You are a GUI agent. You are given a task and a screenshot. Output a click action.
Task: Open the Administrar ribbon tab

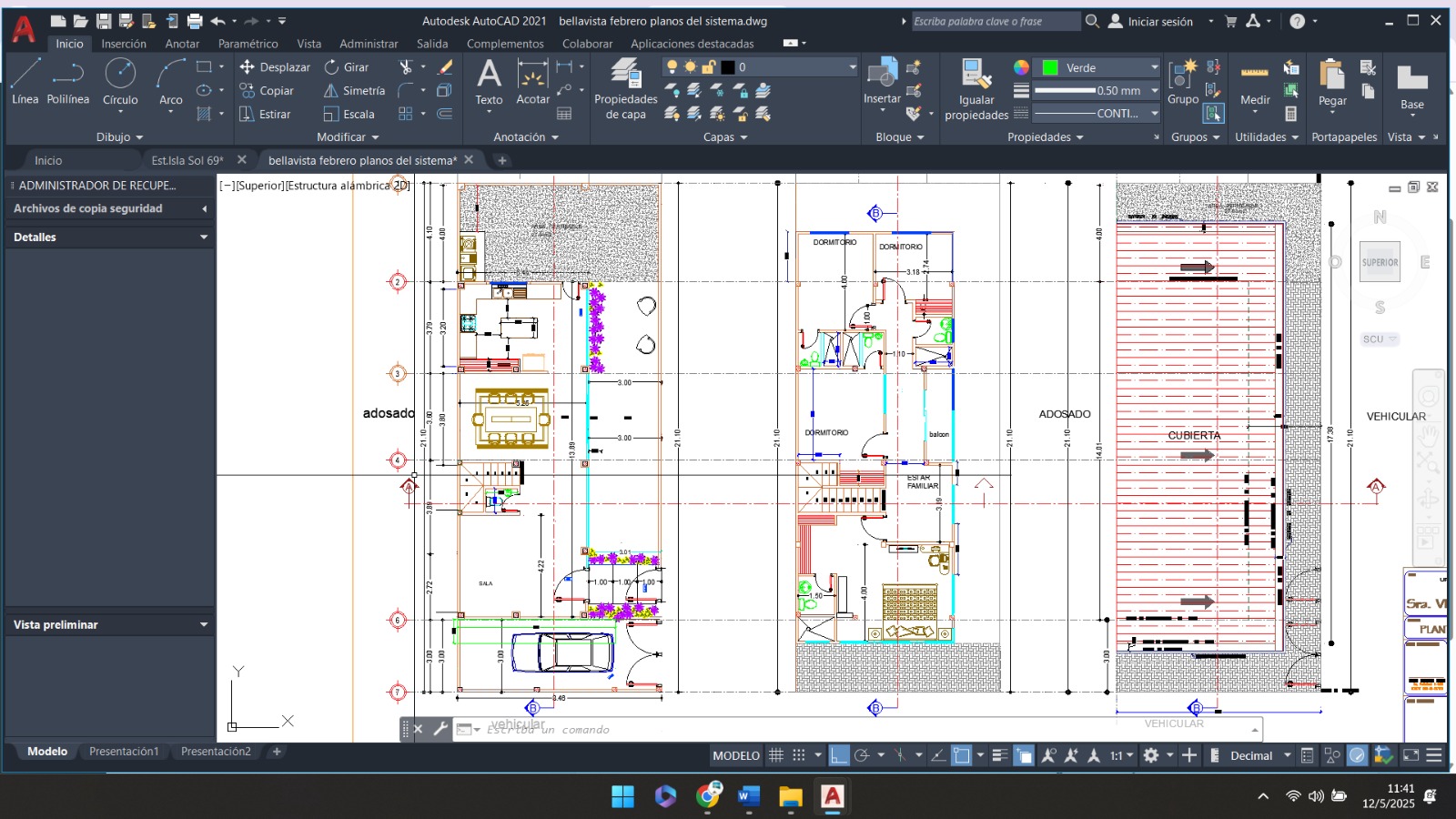point(369,44)
